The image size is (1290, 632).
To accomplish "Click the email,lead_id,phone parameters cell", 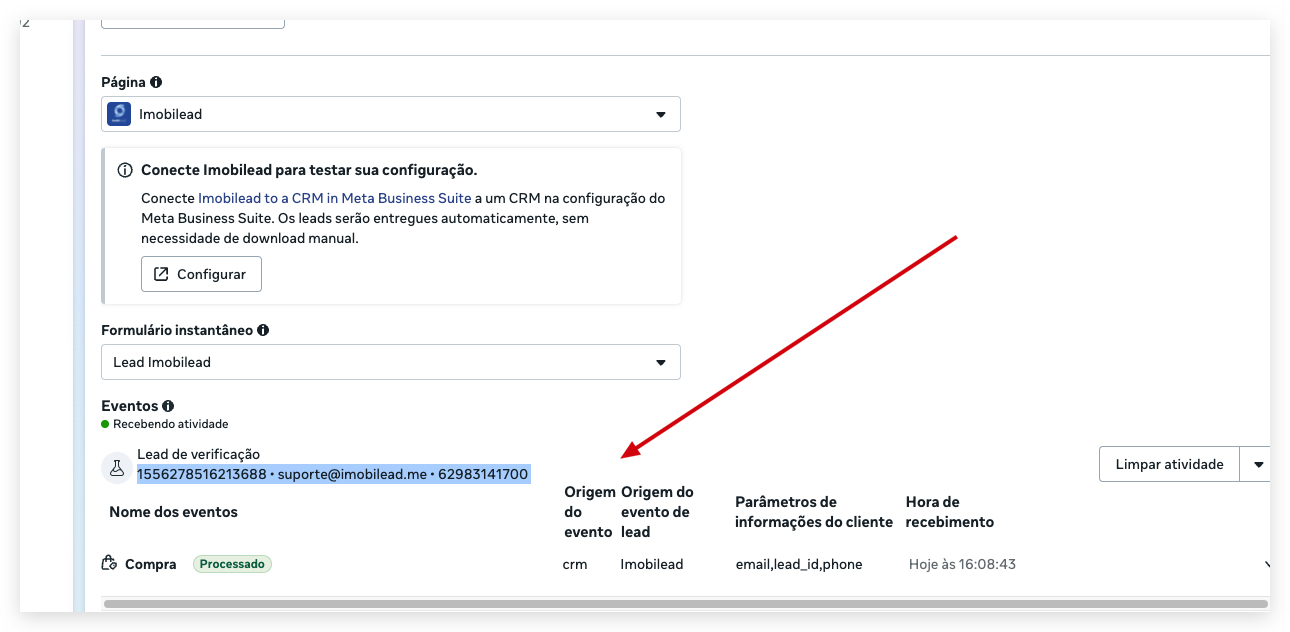I will (799, 564).
